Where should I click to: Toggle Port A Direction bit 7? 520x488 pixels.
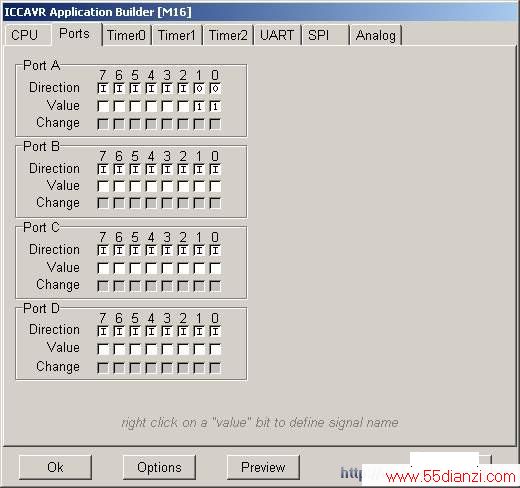point(103,89)
